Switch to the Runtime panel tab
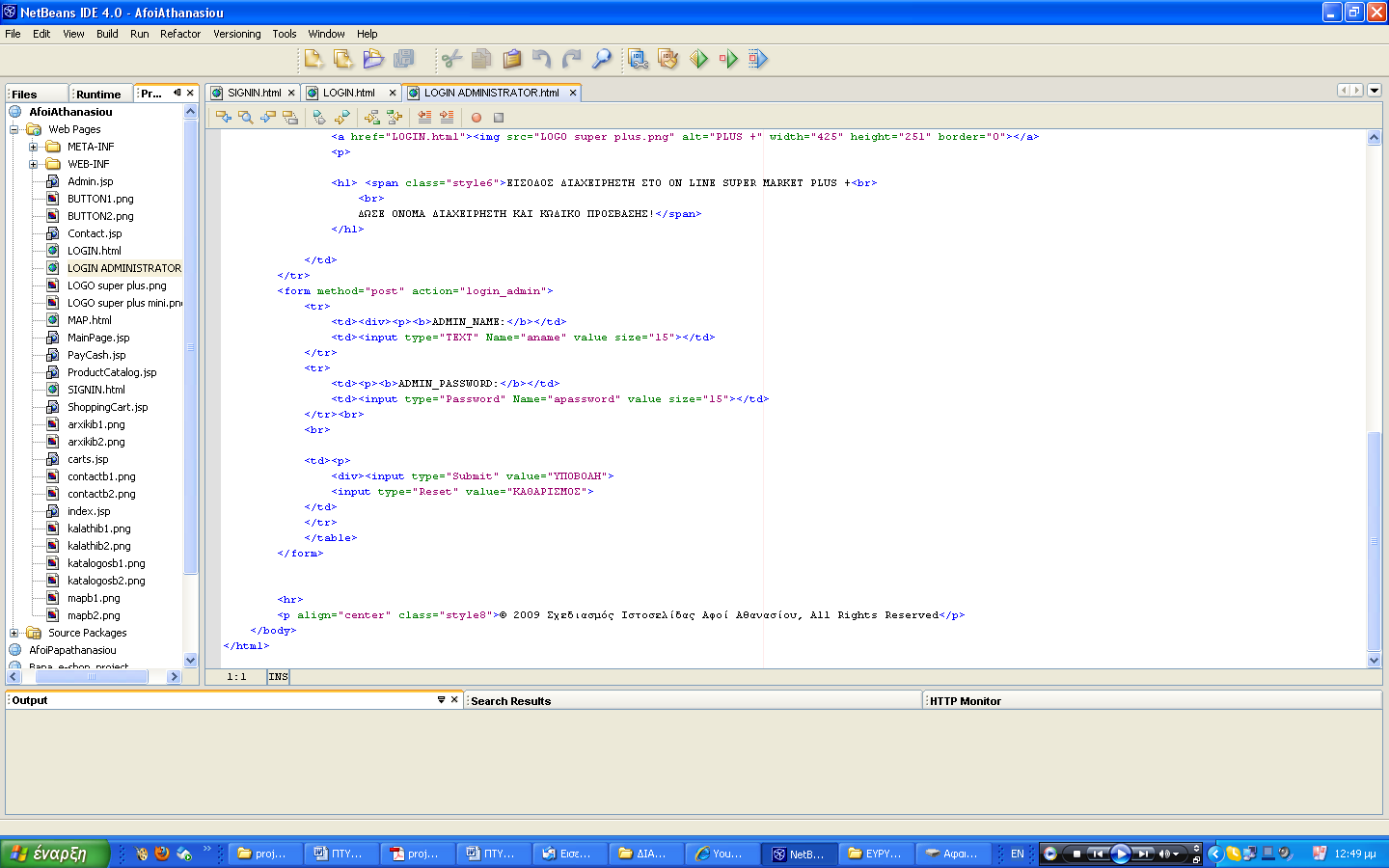The image size is (1389, 868). [99, 94]
